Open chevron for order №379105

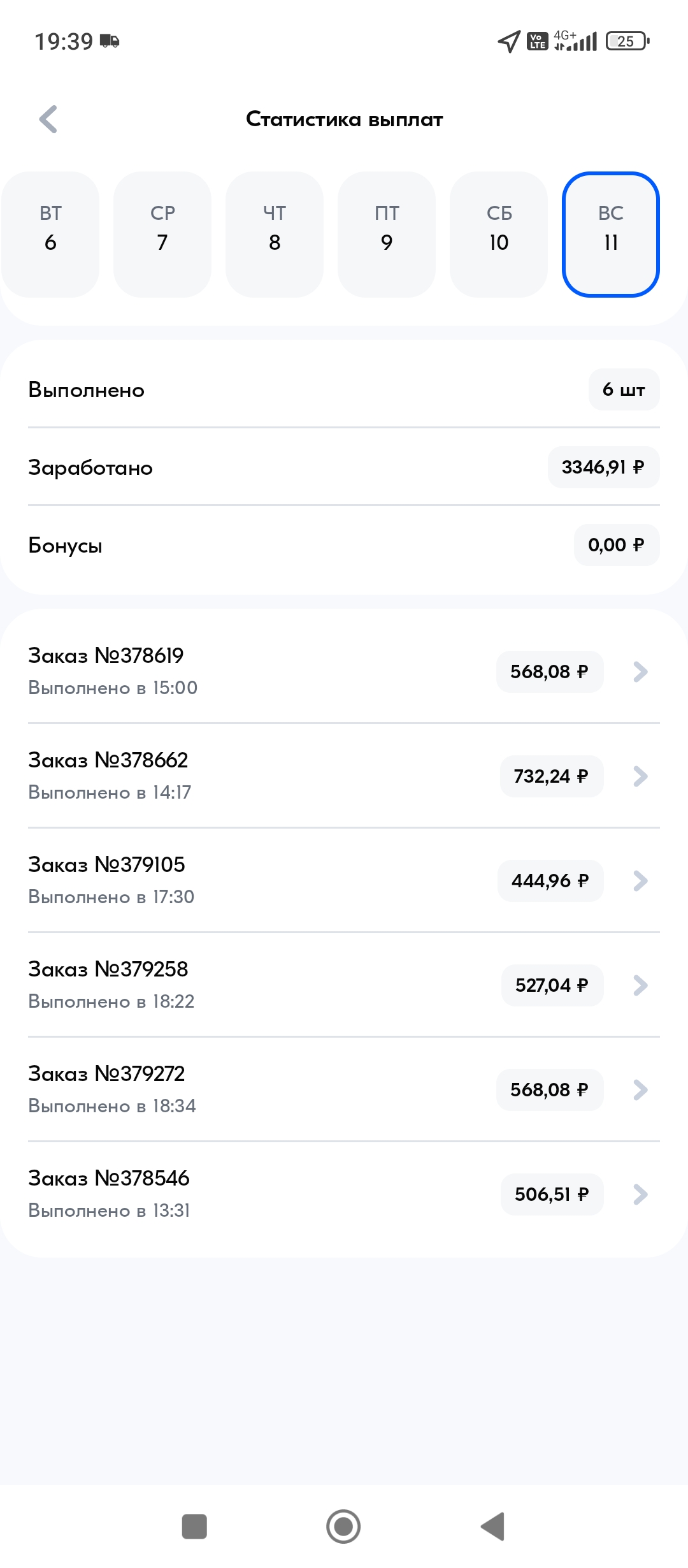coord(640,881)
